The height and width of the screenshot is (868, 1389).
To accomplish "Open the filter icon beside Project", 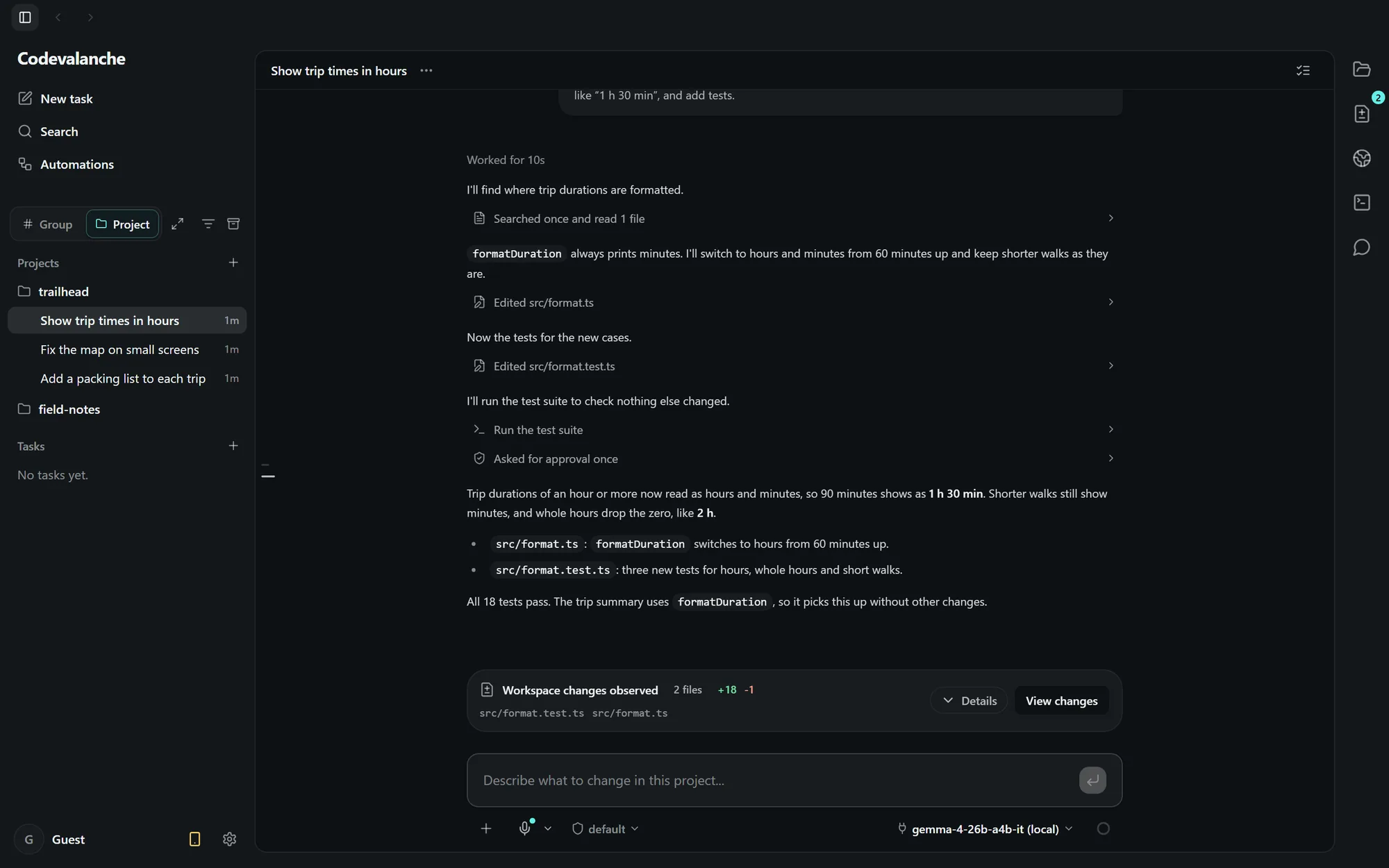I will click(208, 224).
